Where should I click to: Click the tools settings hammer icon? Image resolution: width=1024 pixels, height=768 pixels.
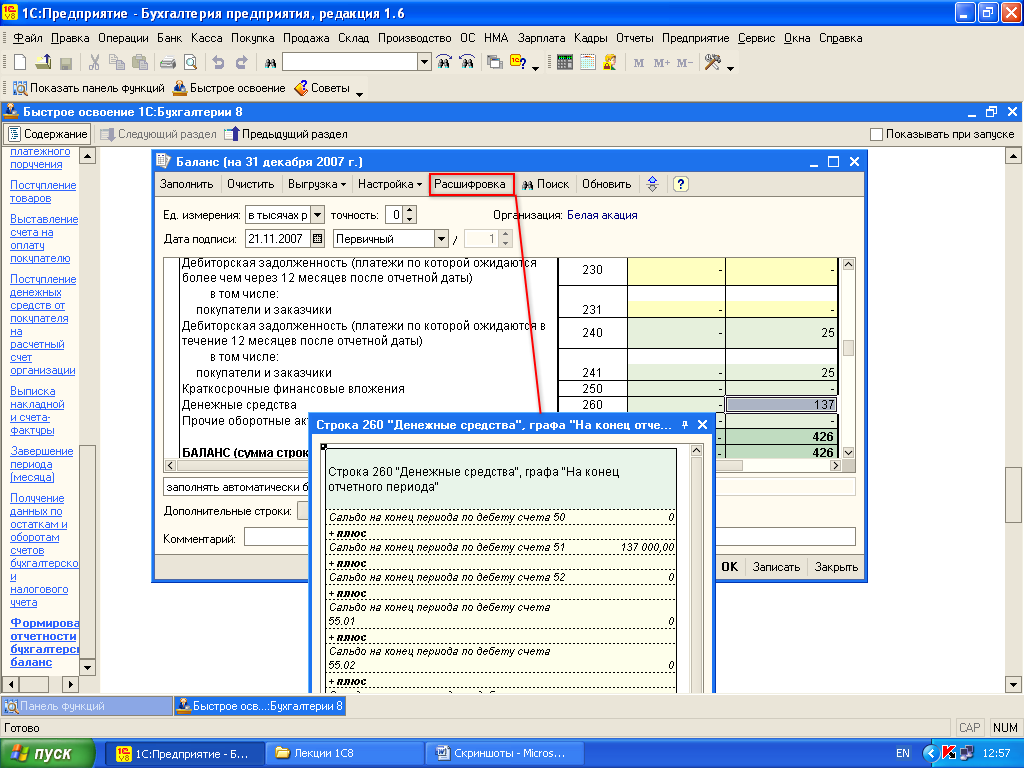(712, 63)
